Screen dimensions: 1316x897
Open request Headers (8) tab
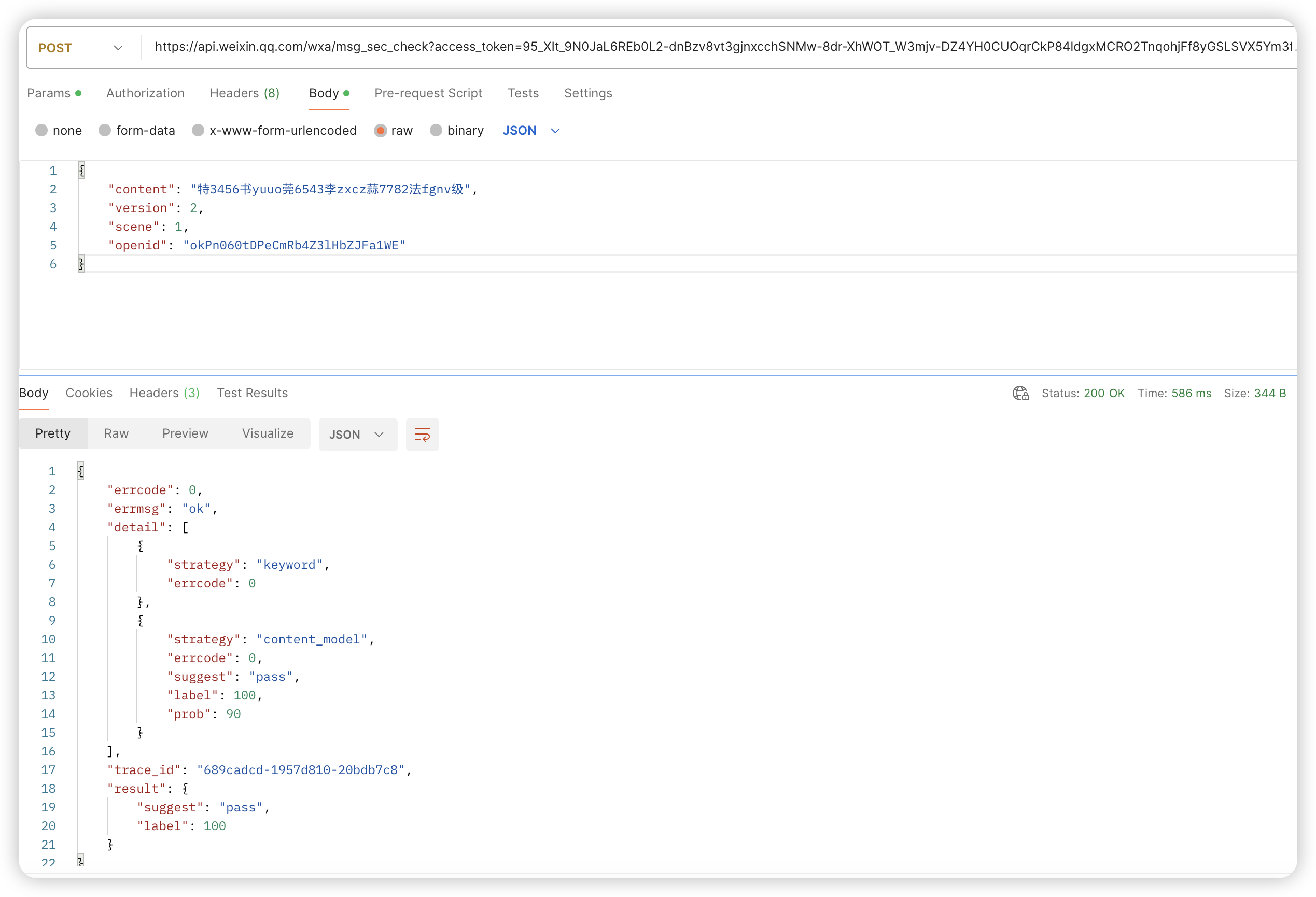click(x=244, y=93)
